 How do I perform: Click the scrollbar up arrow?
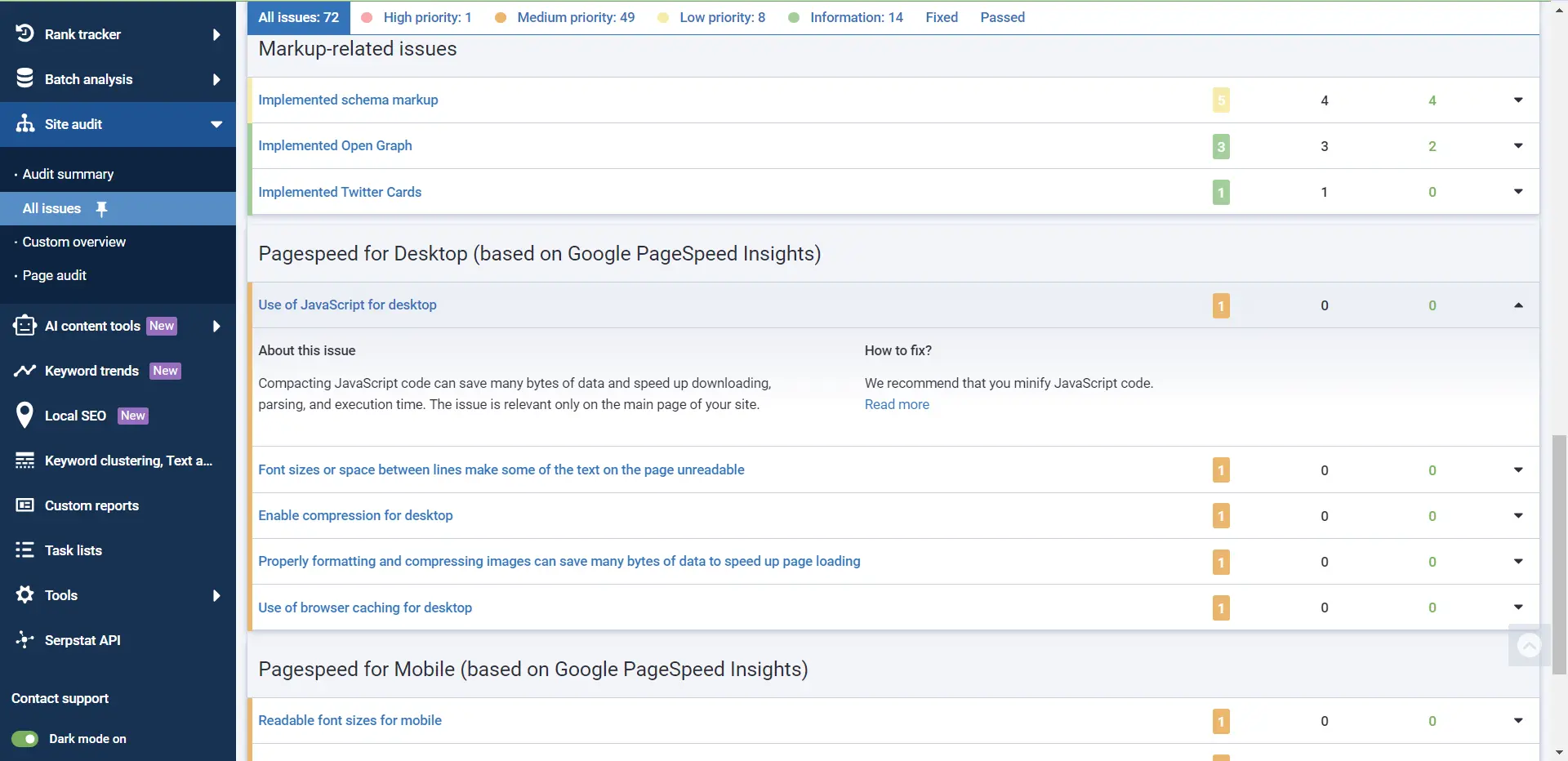tap(1559, 10)
